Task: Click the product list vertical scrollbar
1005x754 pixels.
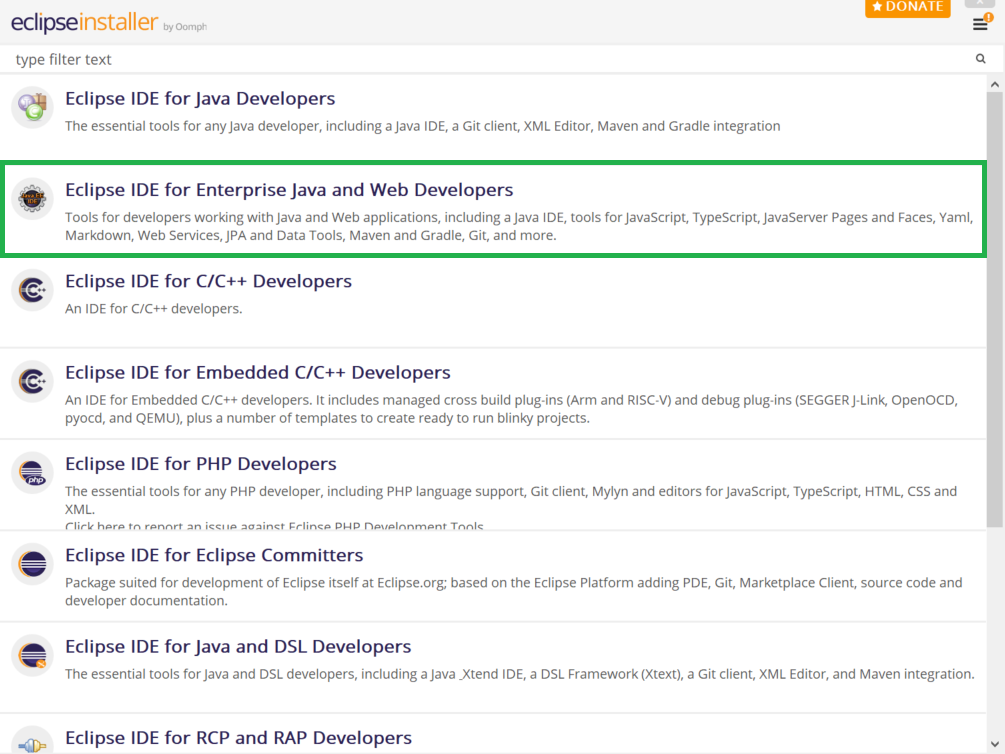Action: pos(995,300)
